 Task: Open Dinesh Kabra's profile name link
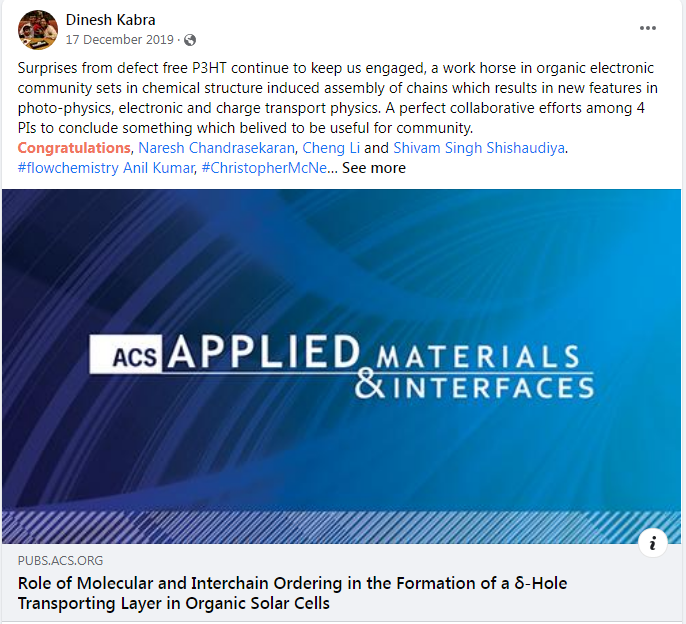click(110, 20)
